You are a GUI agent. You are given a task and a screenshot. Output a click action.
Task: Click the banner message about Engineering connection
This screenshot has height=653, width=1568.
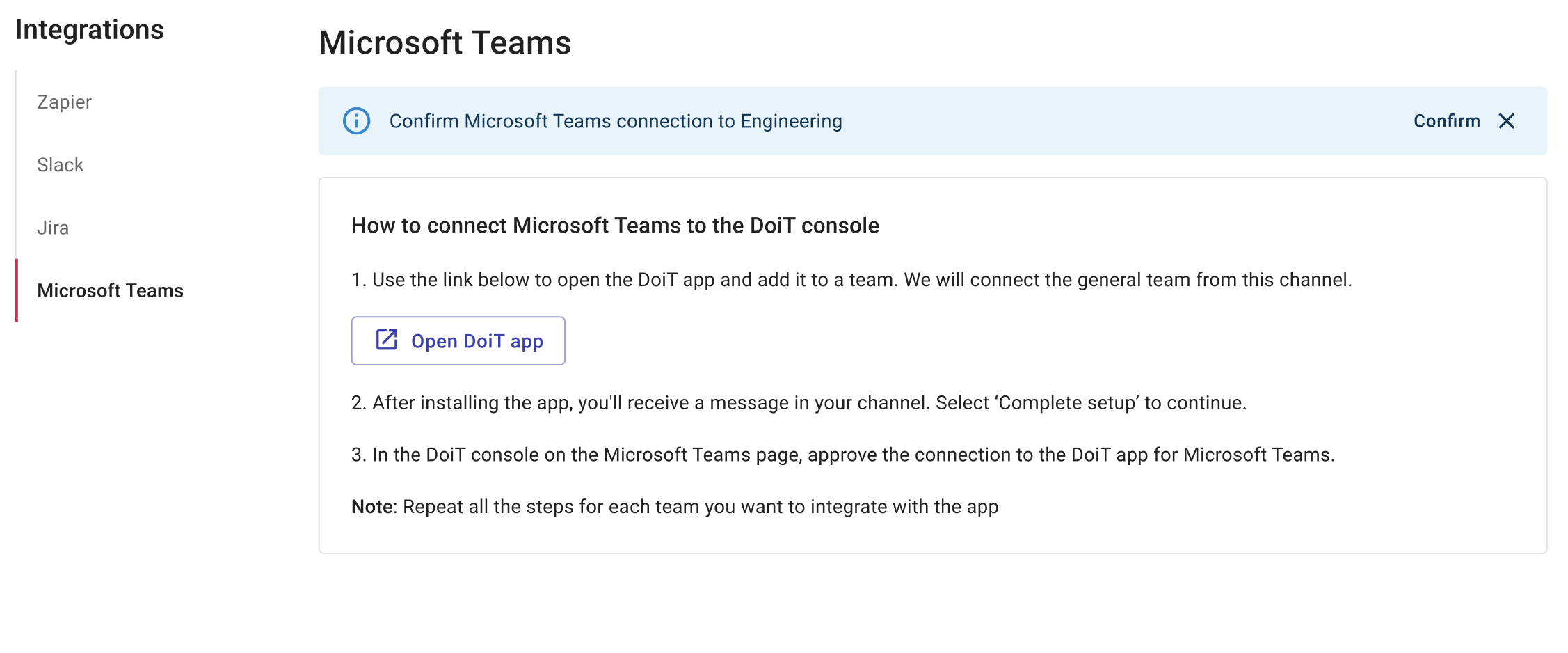616,120
